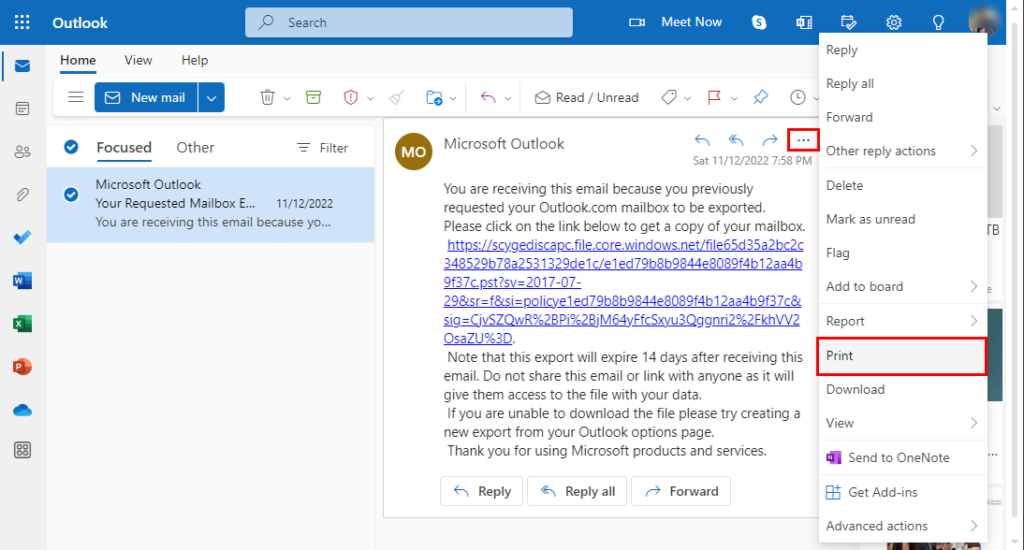Expand the Advanced actions submenu
This screenshot has width=1024, height=550.
click(x=901, y=526)
